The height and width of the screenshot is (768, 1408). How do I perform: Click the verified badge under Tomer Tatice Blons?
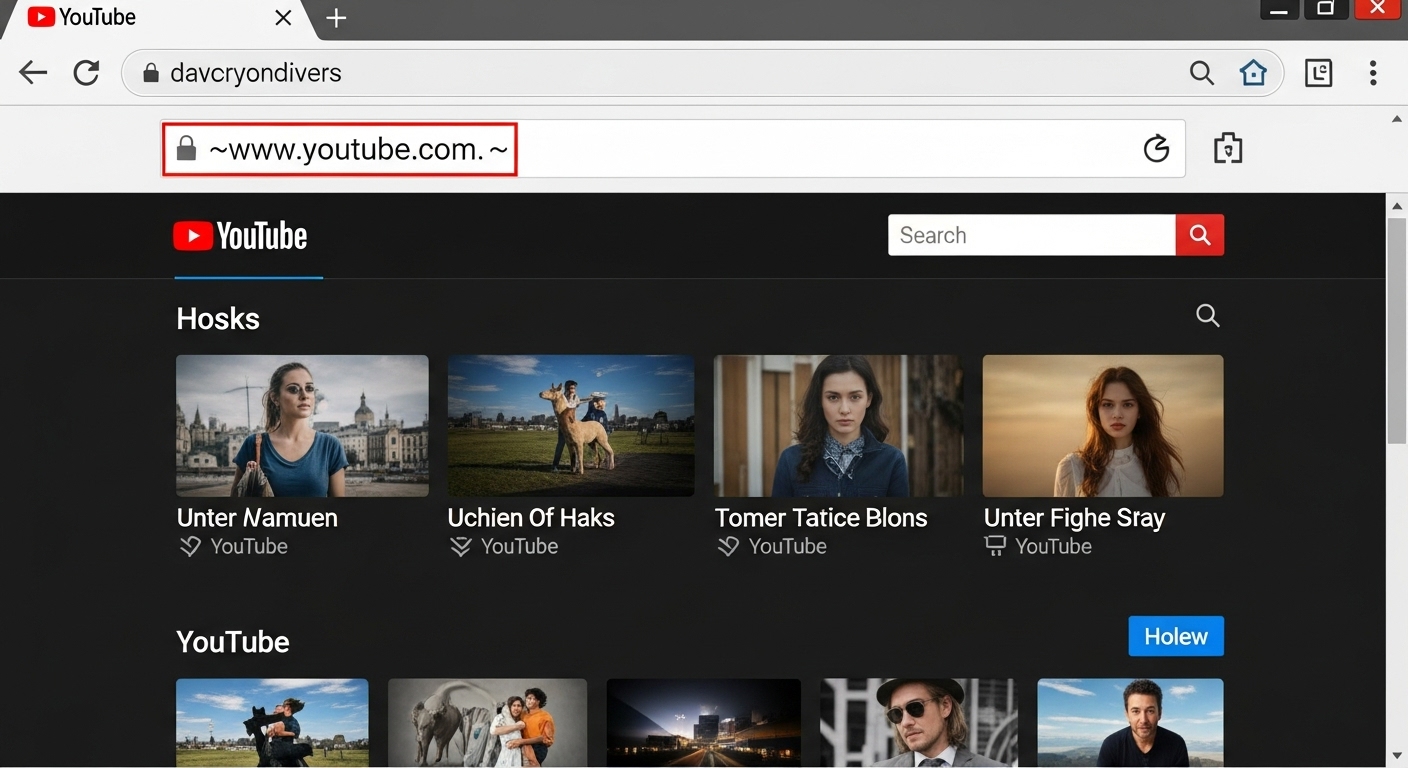pos(727,546)
